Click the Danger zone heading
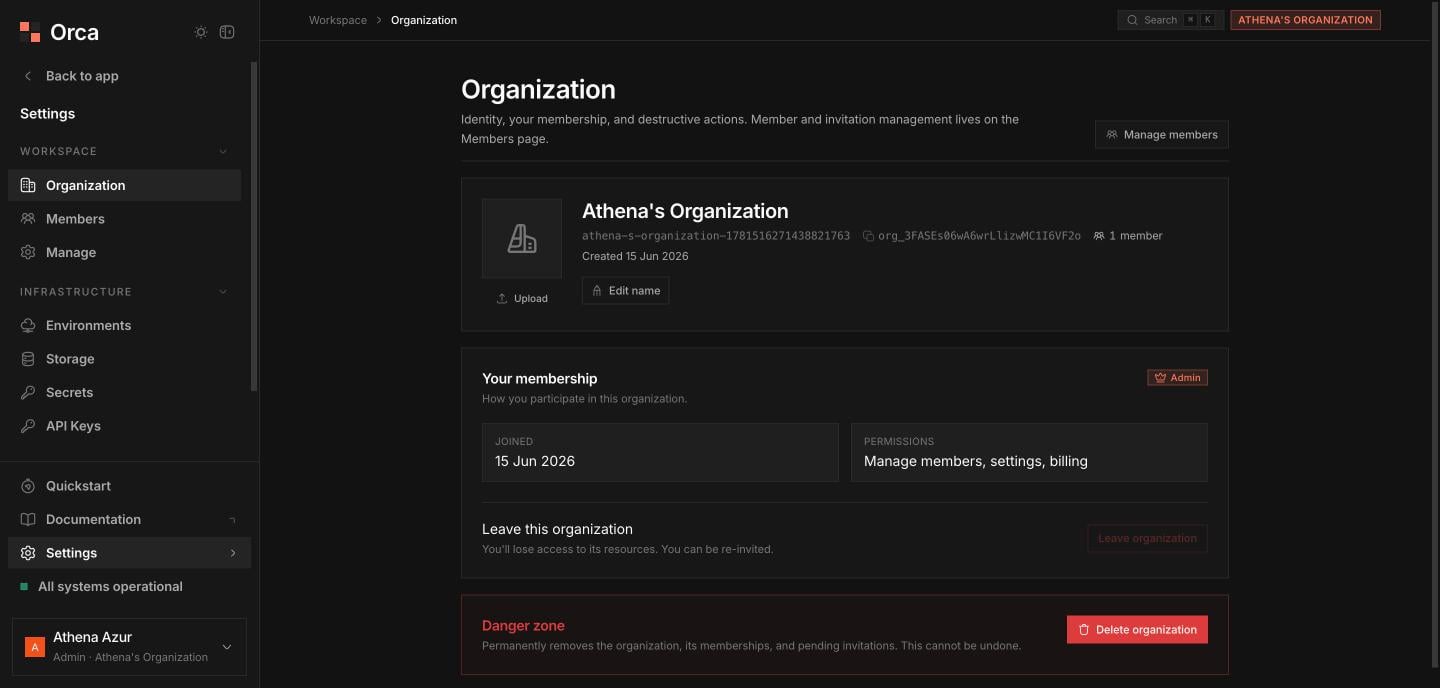This screenshot has width=1440, height=688. 523,626
